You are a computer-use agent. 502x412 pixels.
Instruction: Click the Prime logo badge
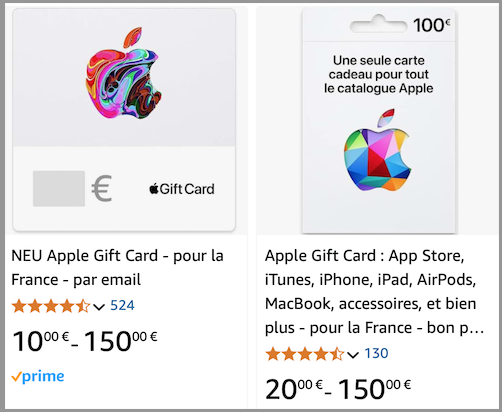tap(38, 376)
